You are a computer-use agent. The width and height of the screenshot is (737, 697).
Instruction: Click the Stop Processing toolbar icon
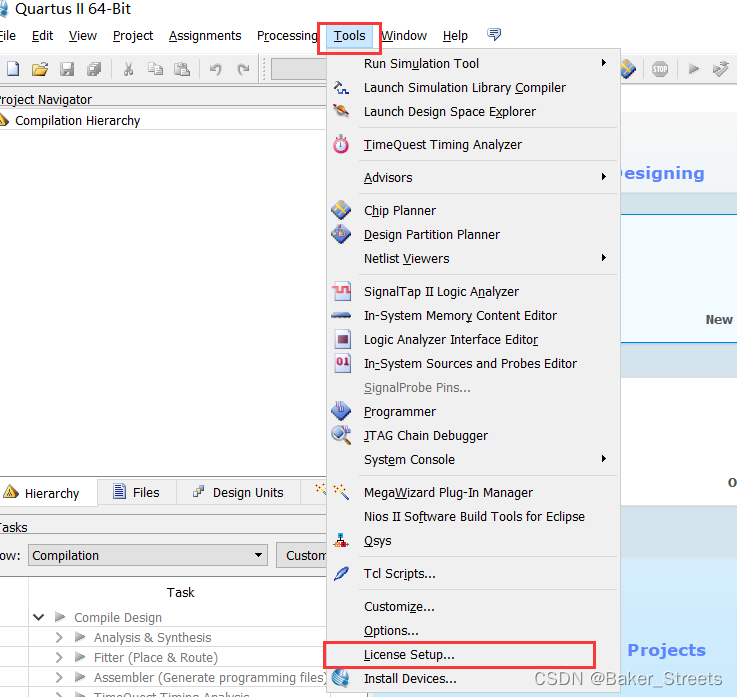pyautogui.click(x=660, y=70)
